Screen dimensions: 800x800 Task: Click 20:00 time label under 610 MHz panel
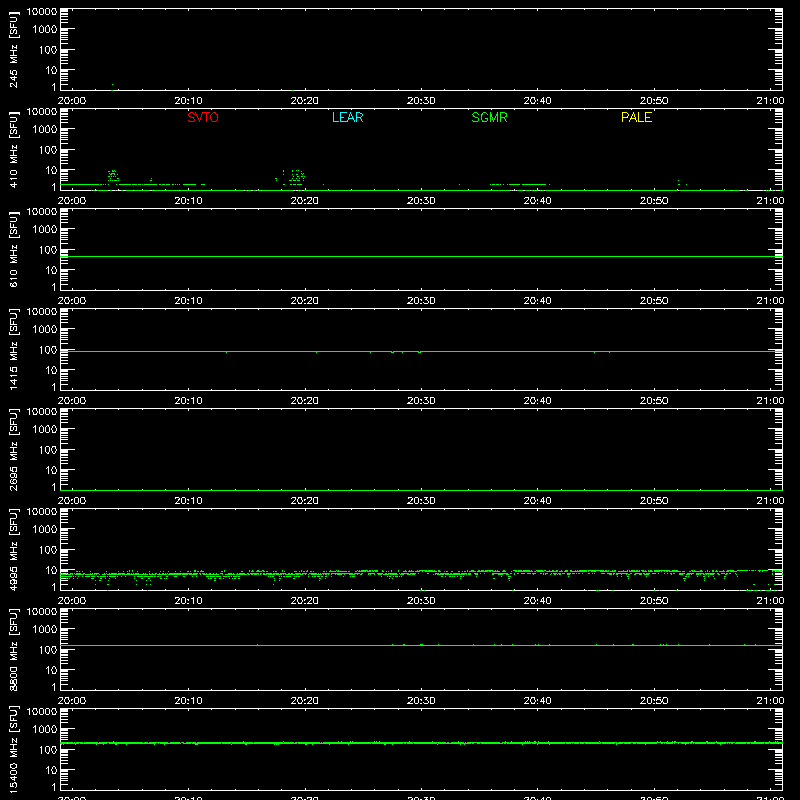pos(71,301)
